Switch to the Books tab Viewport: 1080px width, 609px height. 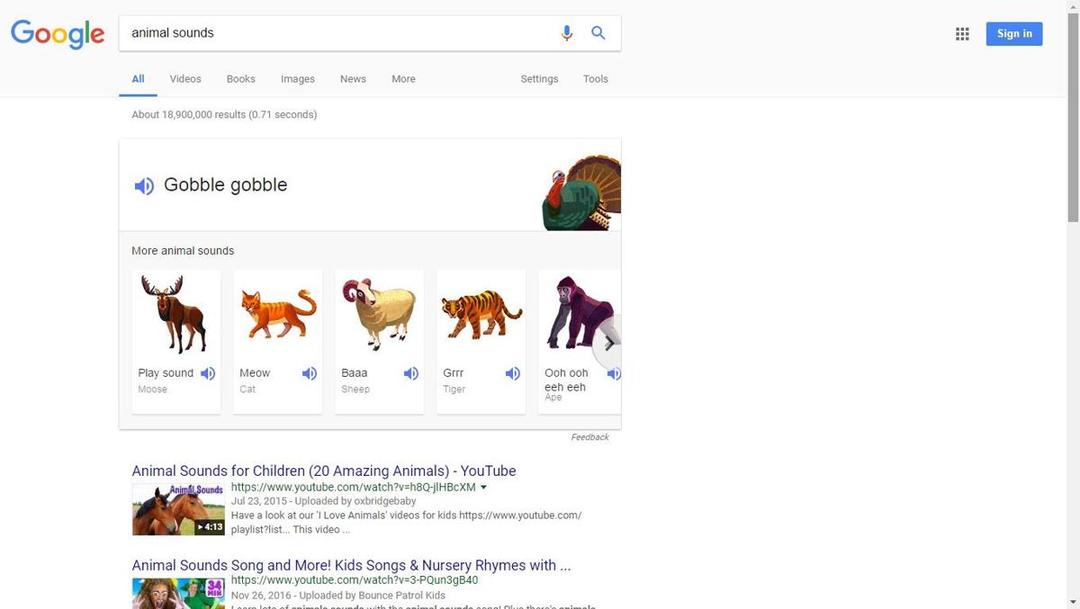point(241,79)
